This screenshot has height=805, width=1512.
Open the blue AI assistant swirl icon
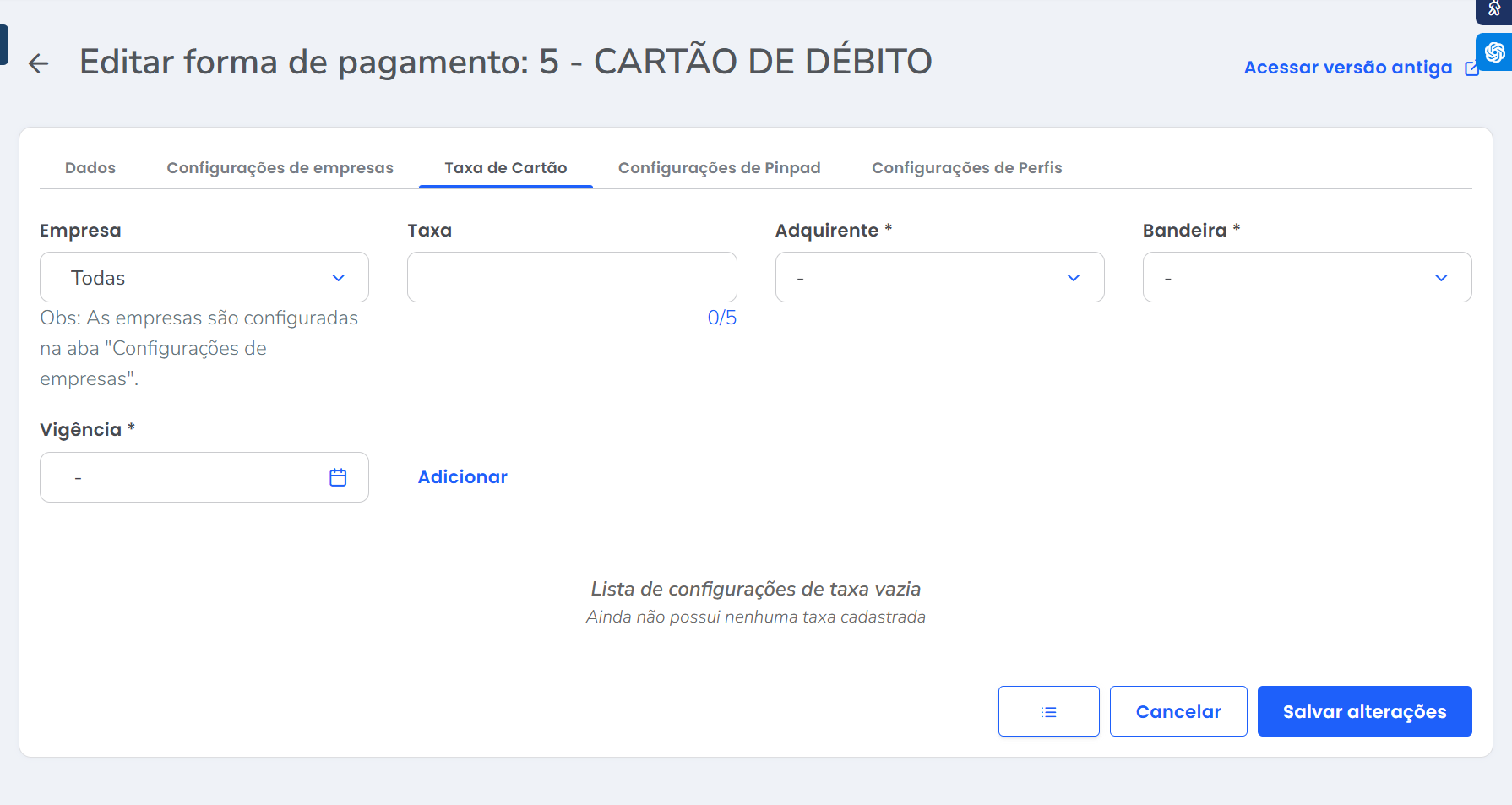[x=1494, y=52]
